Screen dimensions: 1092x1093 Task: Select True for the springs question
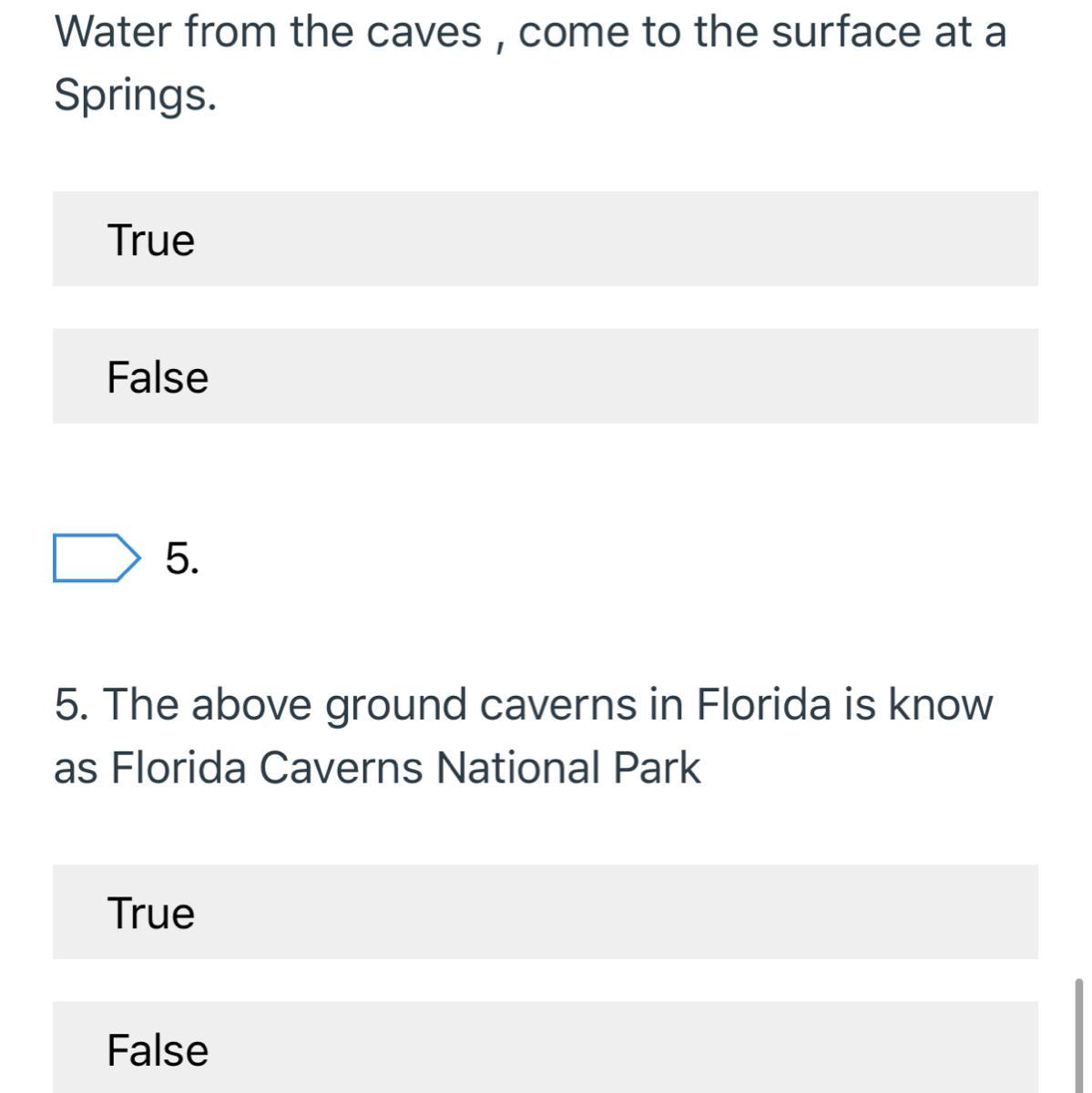point(545,240)
